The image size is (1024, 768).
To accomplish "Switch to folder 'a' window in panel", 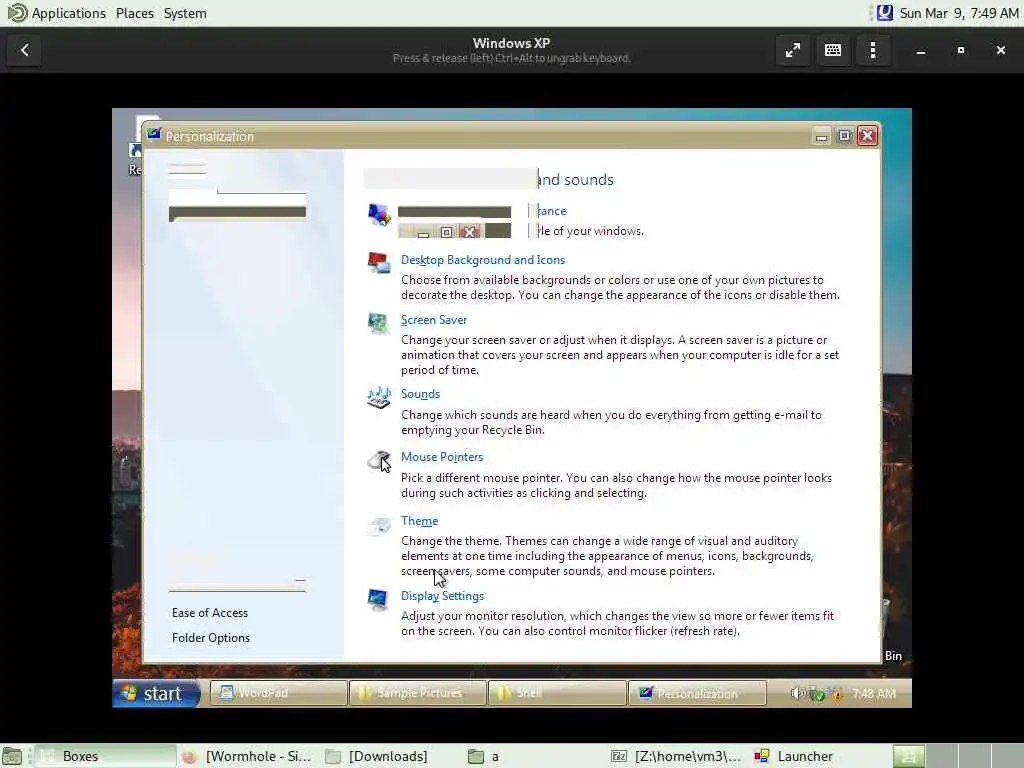I will click(532, 756).
